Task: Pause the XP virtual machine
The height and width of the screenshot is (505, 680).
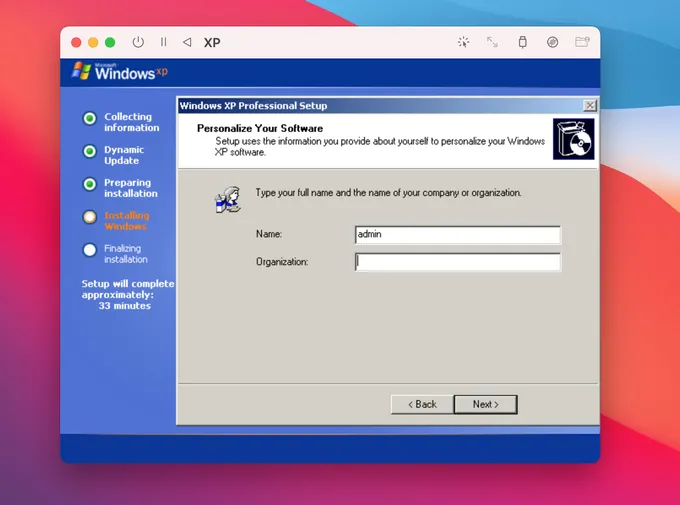Action: tap(163, 42)
